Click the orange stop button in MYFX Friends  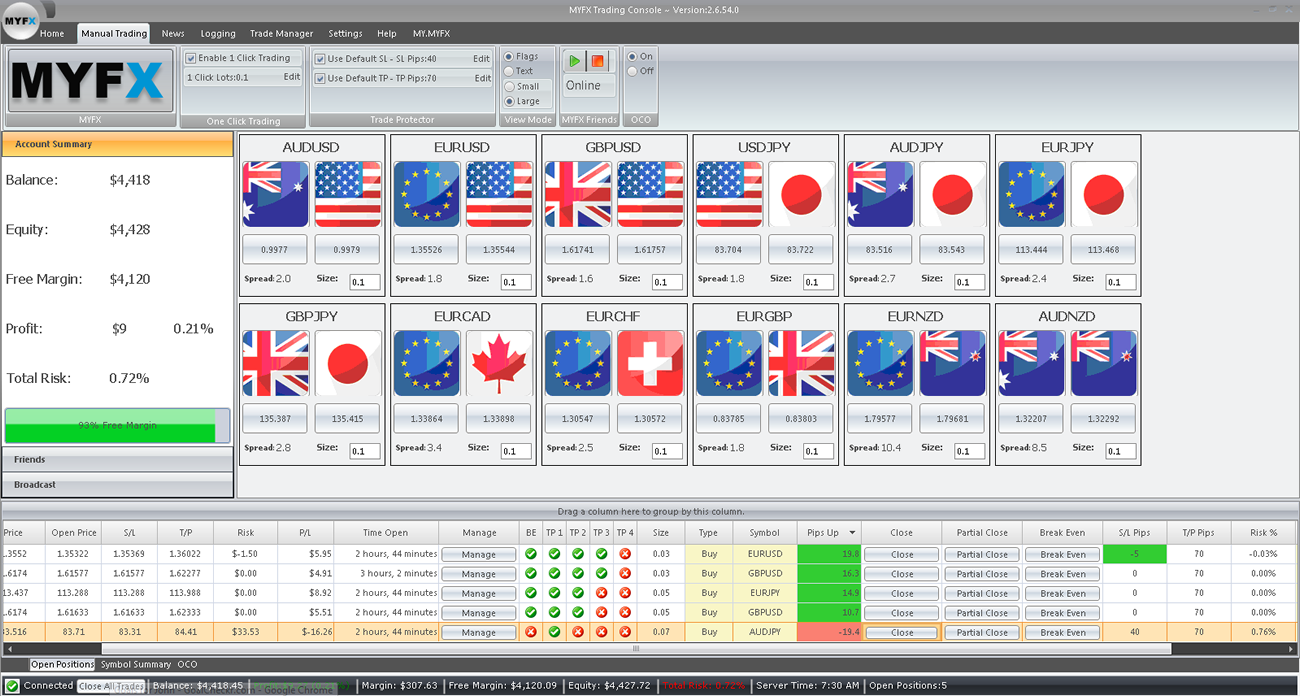(x=598, y=61)
